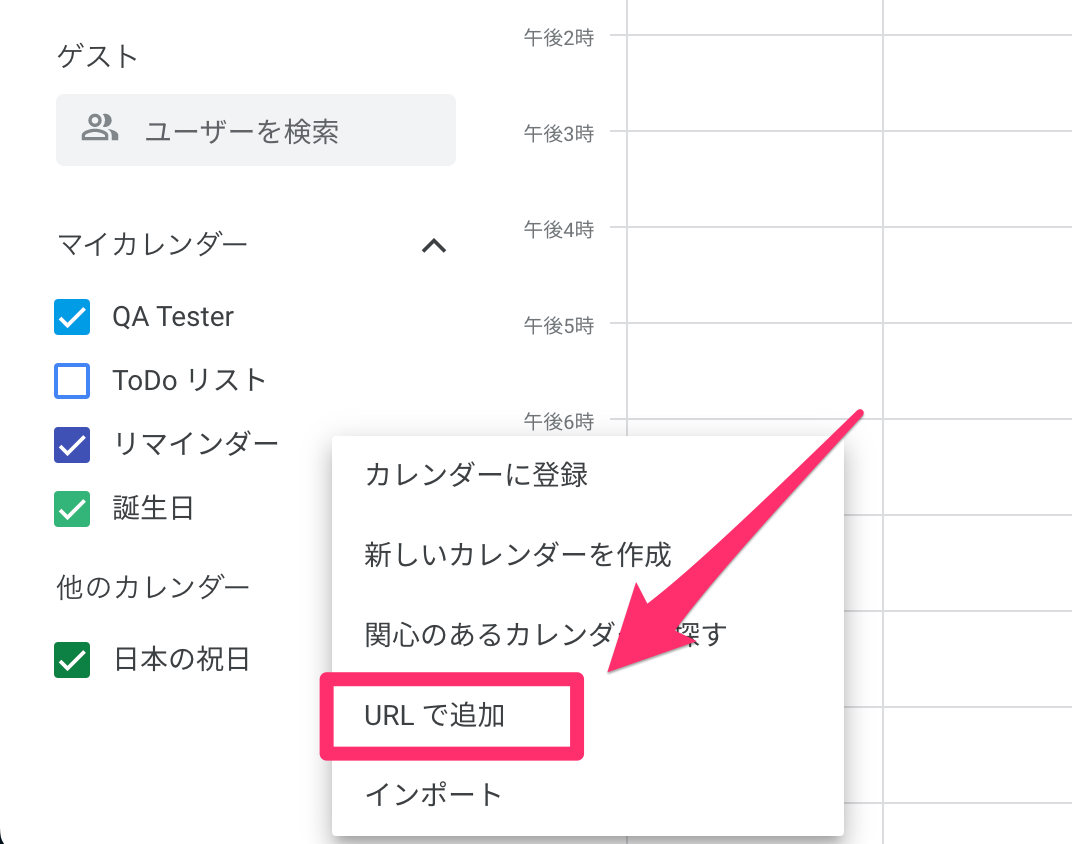
Task: Hide the 日本の祝日 calendar
Action: (x=70, y=659)
